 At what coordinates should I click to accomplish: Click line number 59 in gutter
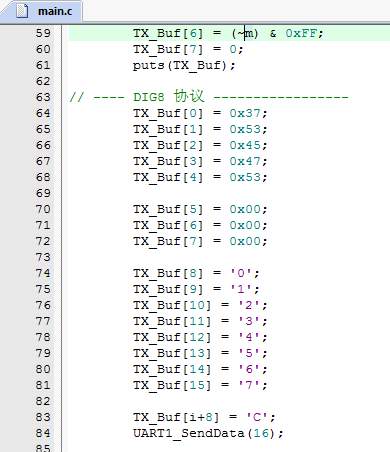(43, 33)
